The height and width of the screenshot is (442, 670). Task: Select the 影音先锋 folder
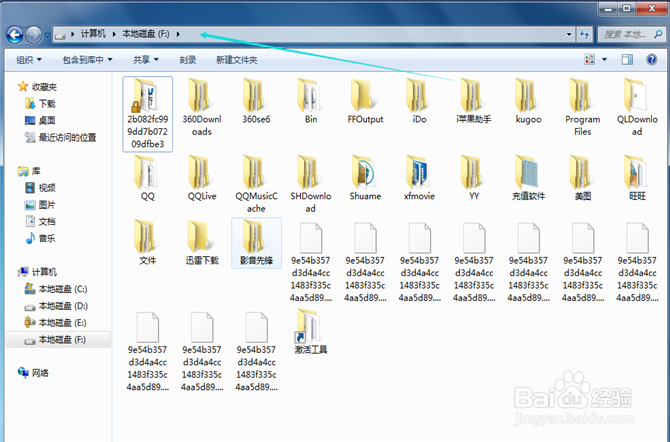256,242
